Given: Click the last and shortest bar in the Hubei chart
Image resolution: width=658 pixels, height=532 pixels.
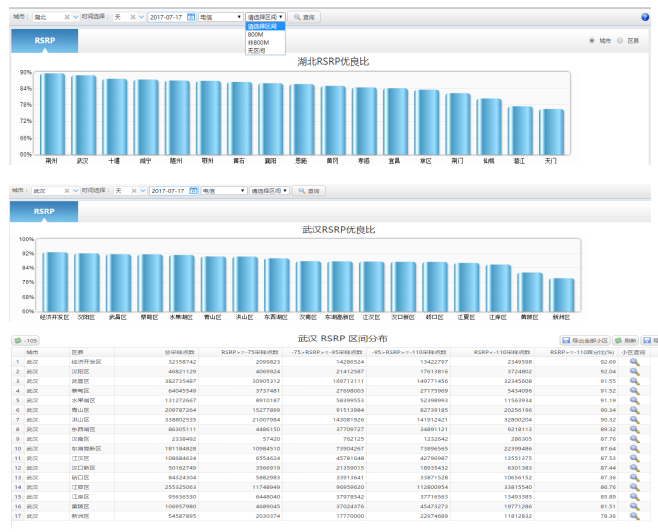Looking at the screenshot, I should [551, 132].
